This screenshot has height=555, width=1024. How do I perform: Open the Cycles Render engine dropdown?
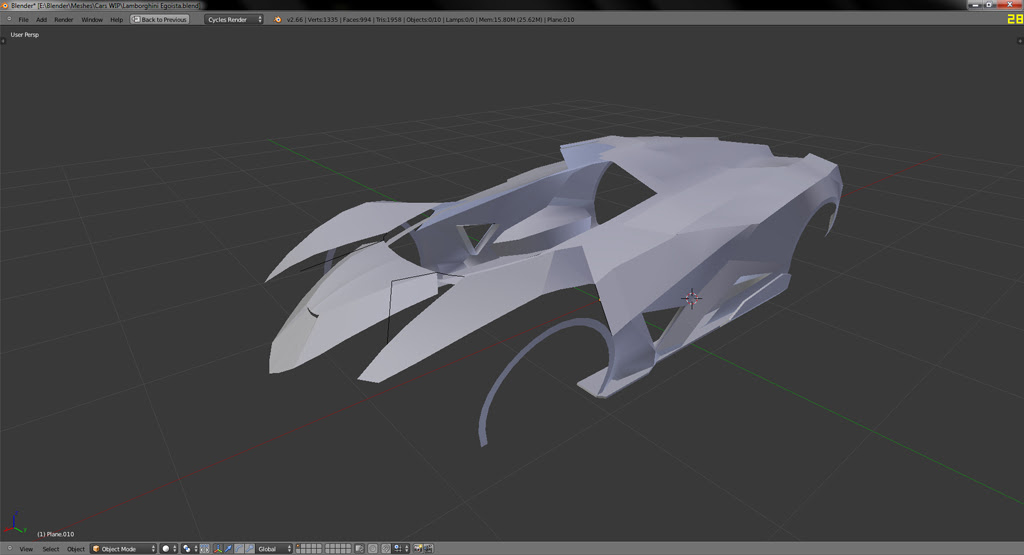[x=234, y=19]
